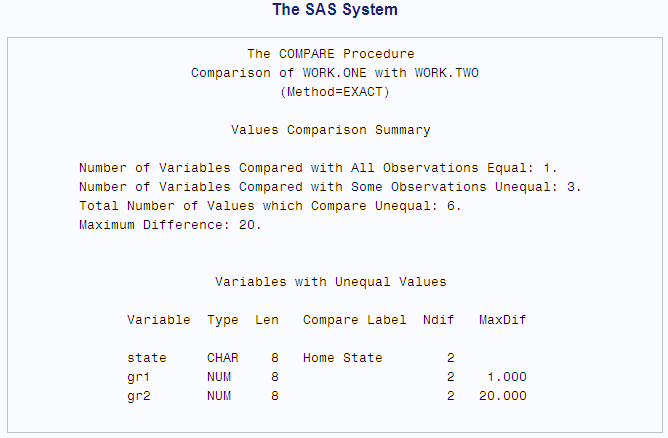Click the "Variable" column header
The image size is (668, 438).
(158, 320)
